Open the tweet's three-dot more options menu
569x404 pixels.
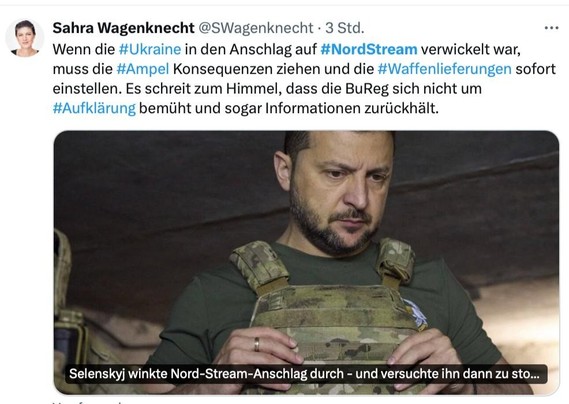click(x=551, y=28)
